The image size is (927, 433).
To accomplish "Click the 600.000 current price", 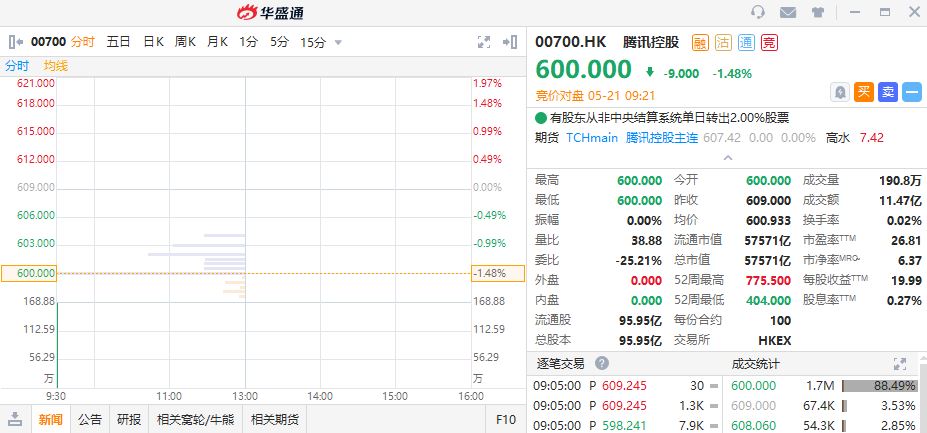I will 584,69.
